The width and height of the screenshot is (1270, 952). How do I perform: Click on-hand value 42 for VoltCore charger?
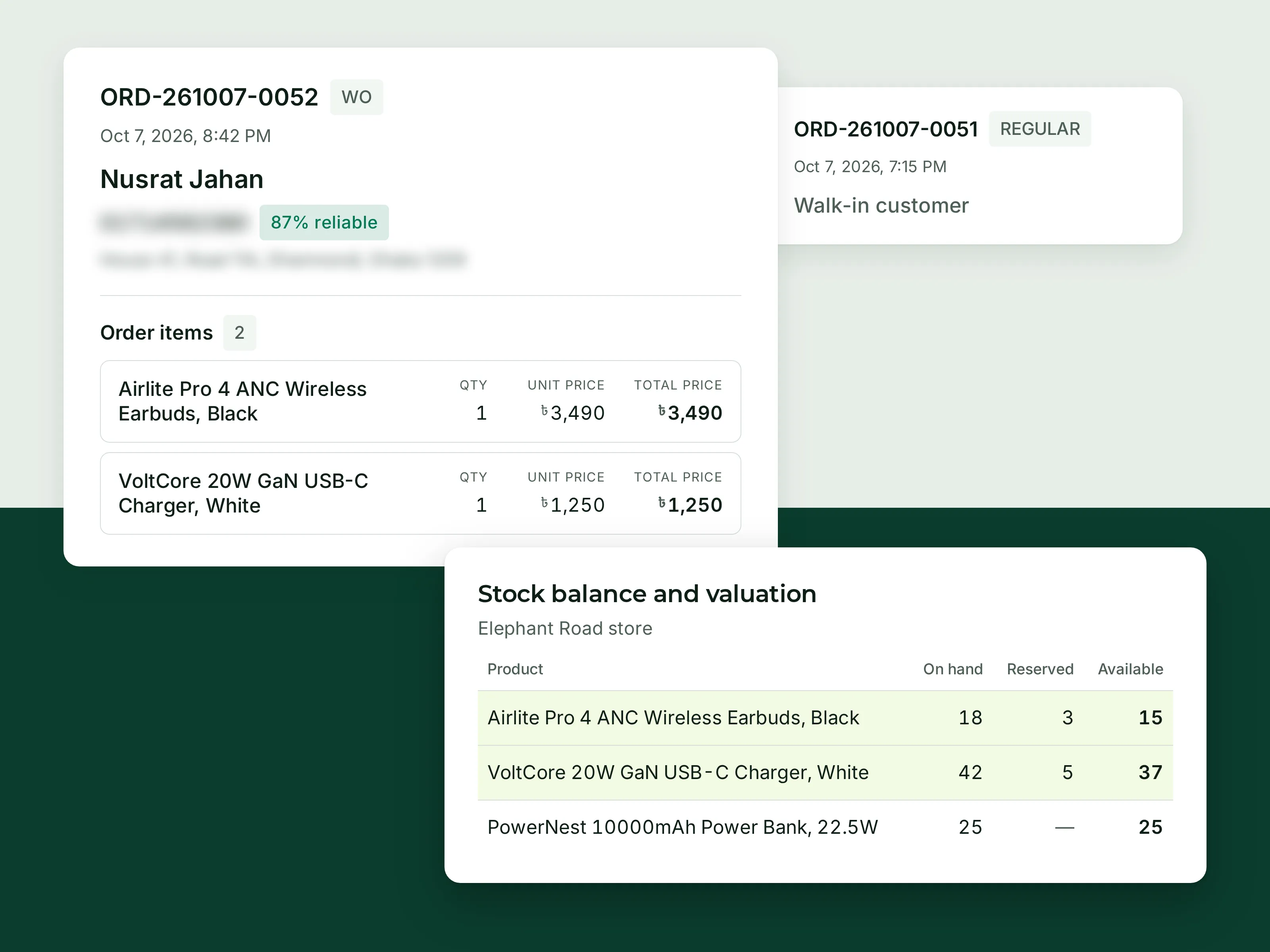click(x=970, y=773)
